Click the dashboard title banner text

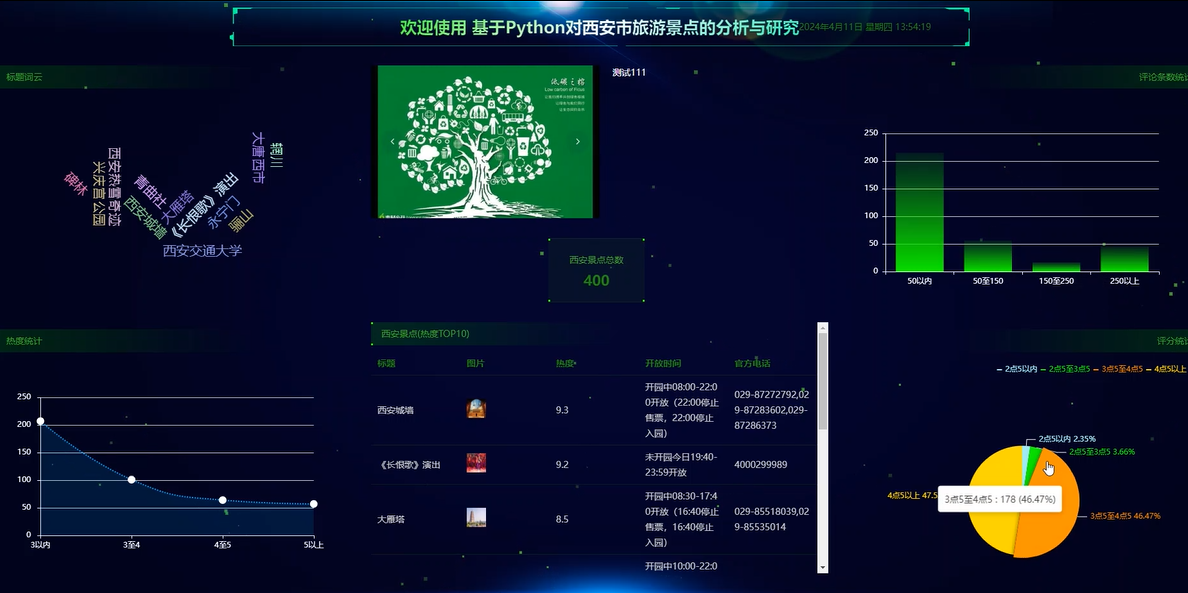(600, 28)
